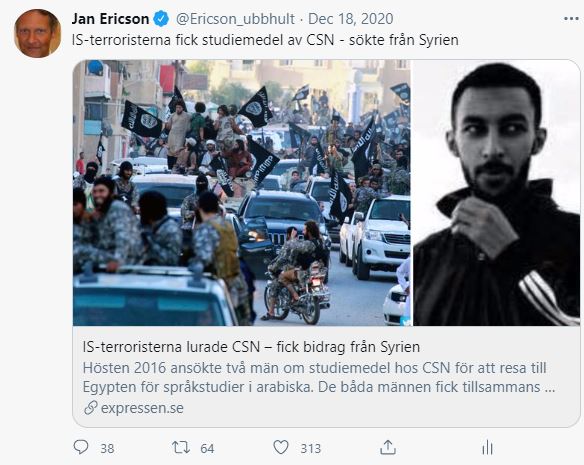Screen dimensions: 584x465
Task: Open the expressen.se domain link
Action: point(142,408)
